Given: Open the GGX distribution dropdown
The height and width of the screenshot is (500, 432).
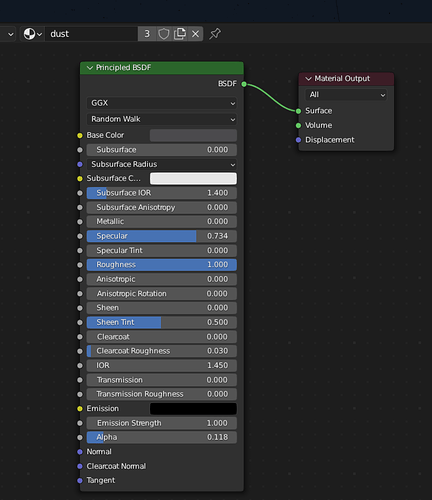Looking at the screenshot, I should (162, 103).
